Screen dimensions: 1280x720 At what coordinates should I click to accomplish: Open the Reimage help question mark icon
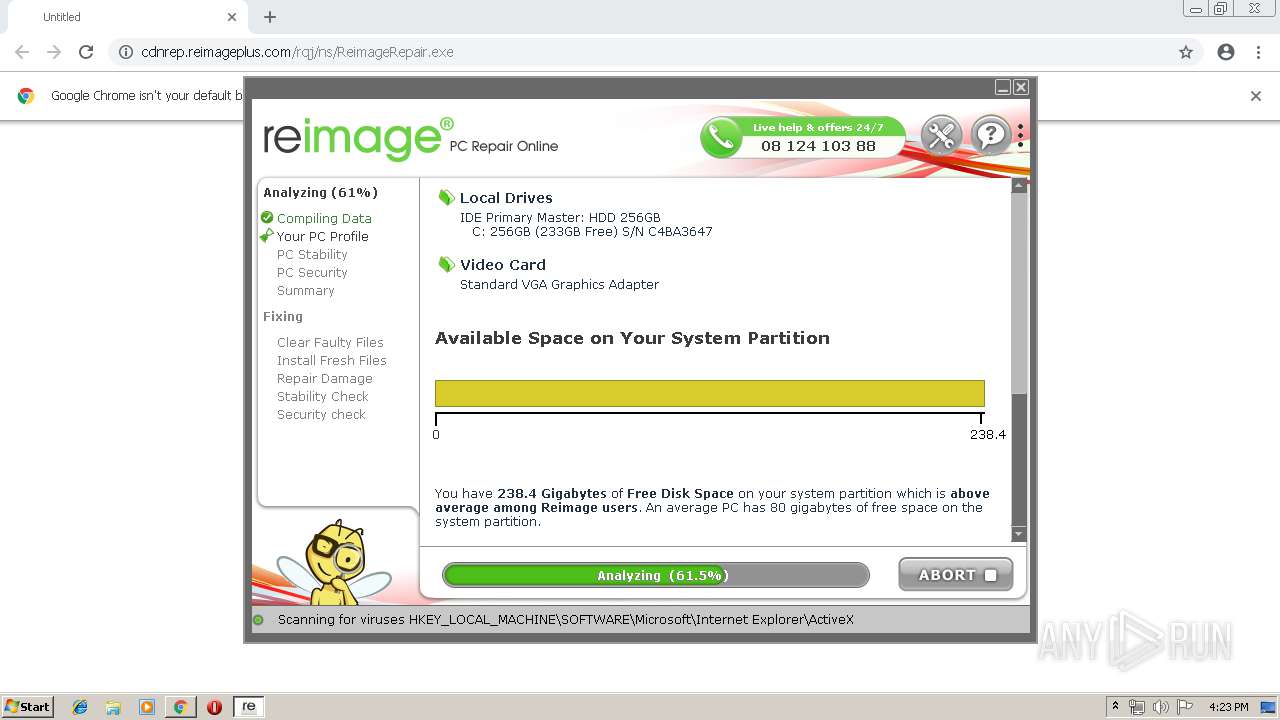click(991, 135)
